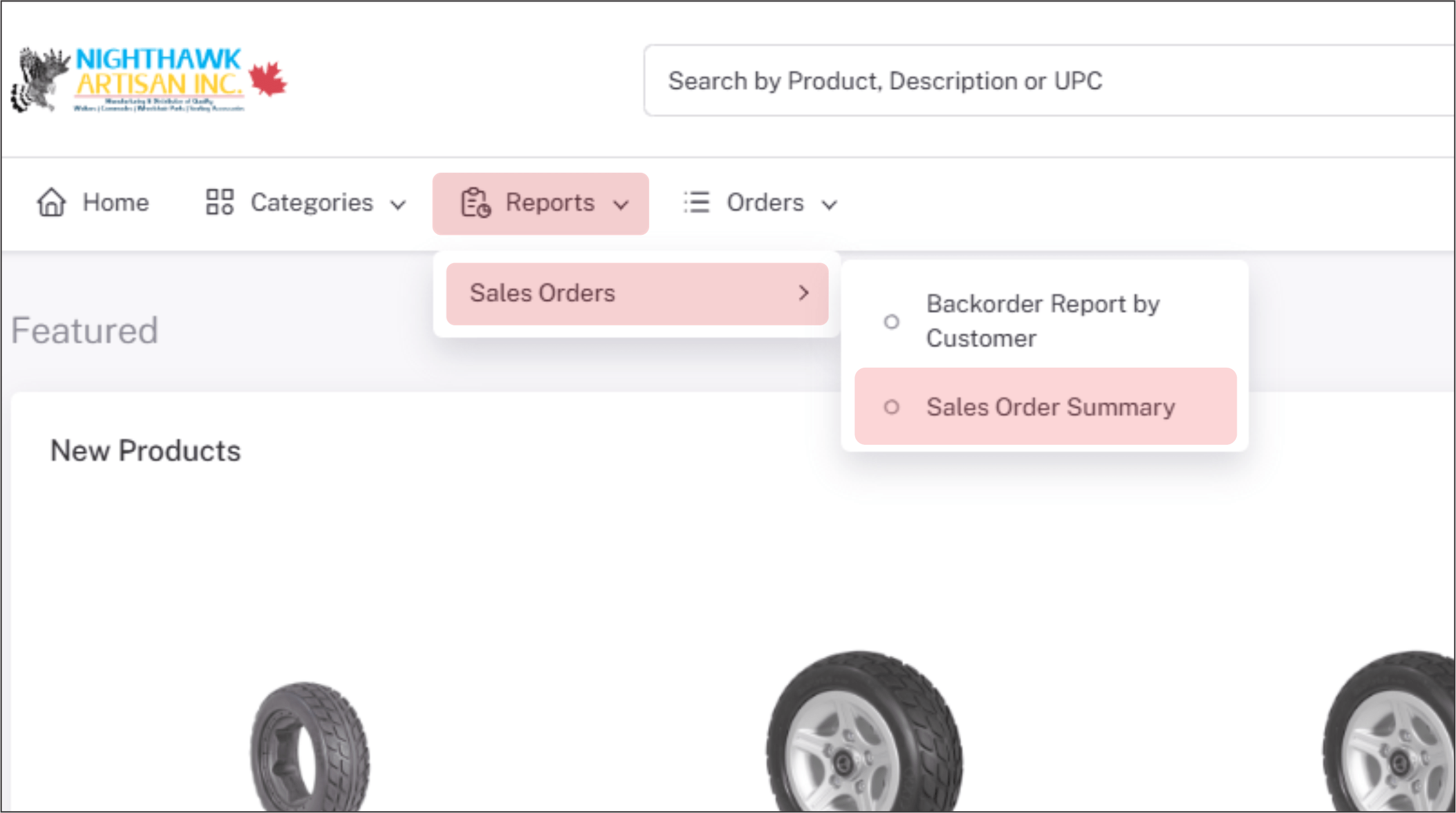Collapse the Reports dropdown chevron

tap(621, 205)
